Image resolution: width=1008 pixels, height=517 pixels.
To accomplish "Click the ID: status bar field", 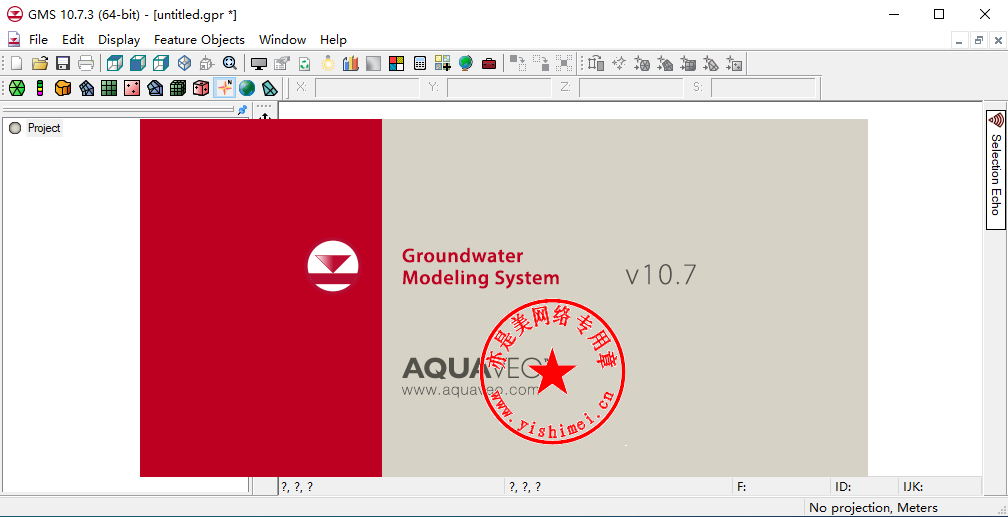I will tap(864, 487).
